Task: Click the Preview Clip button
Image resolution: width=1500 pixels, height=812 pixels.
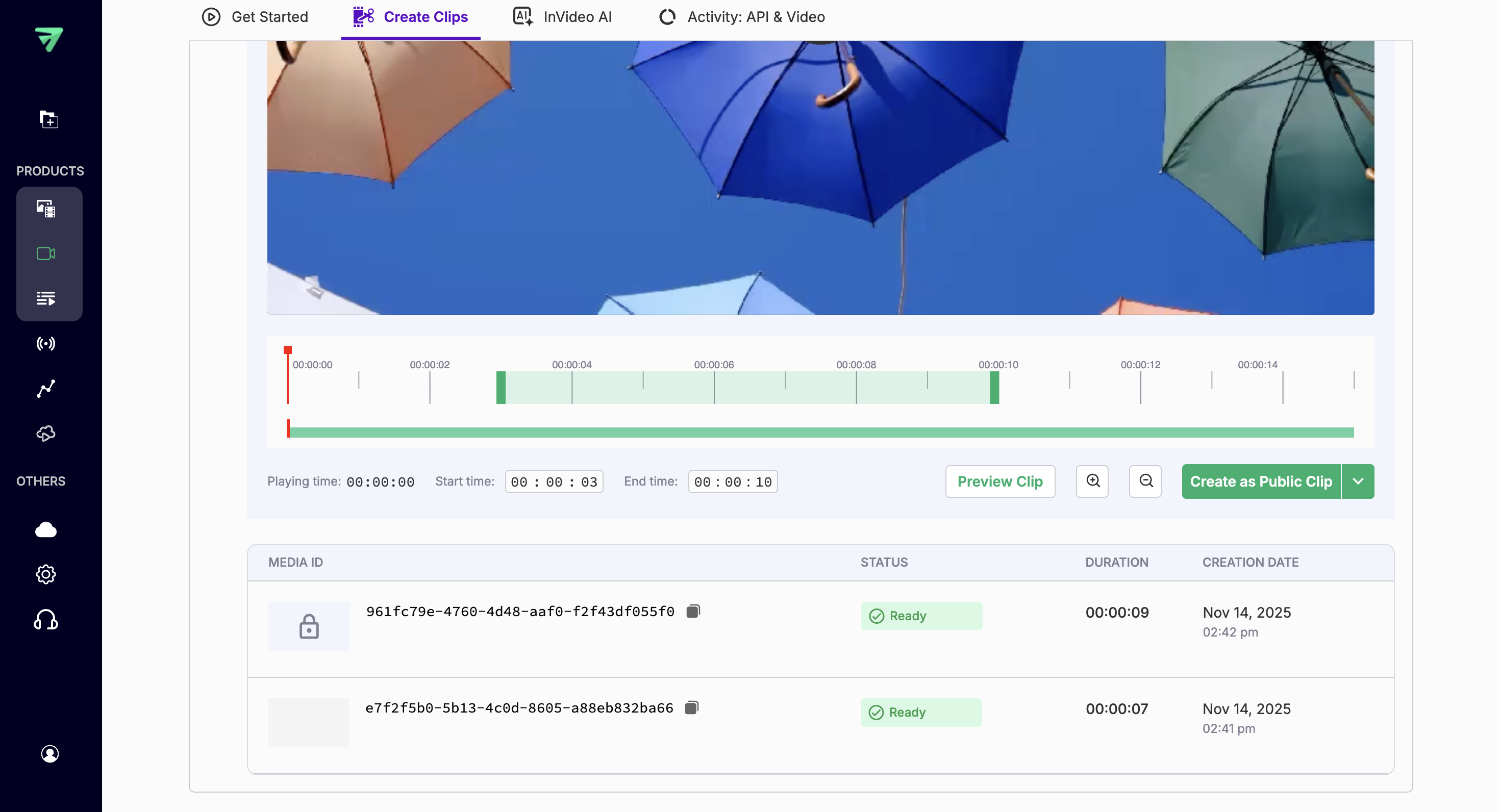Action: click(x=1000, y=481)
